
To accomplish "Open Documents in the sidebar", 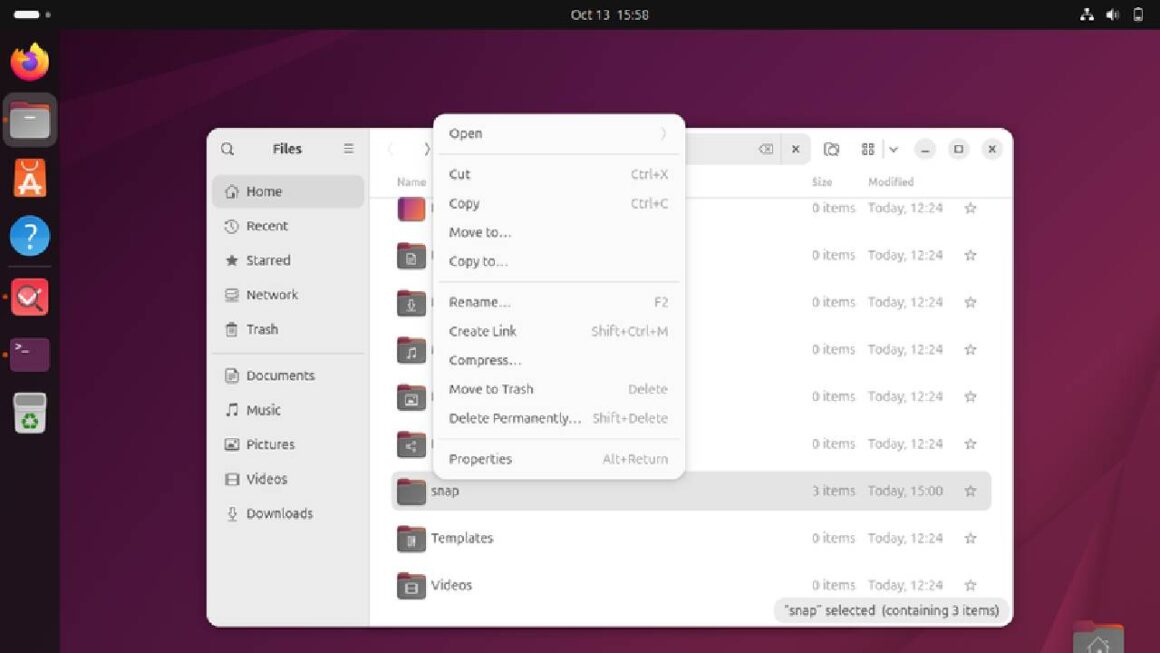I will click(x=288, y=376).
